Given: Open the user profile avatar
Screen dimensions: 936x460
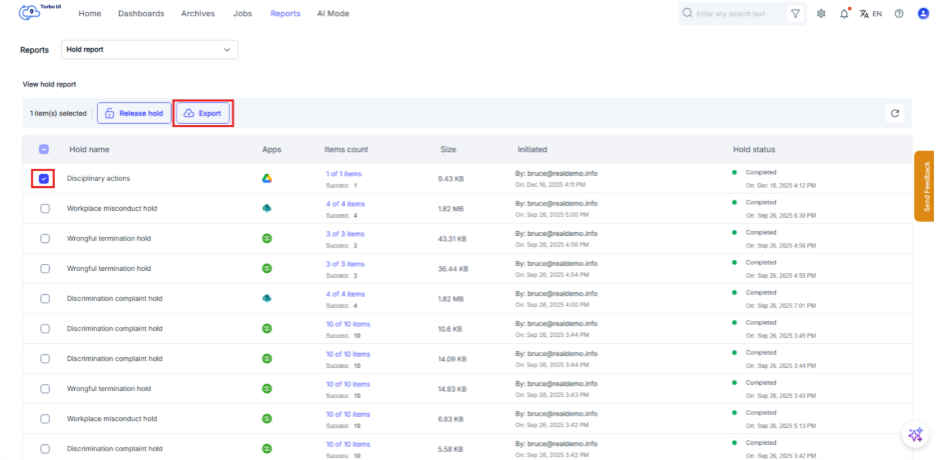Looking at the screenshot, I should 923,14.
